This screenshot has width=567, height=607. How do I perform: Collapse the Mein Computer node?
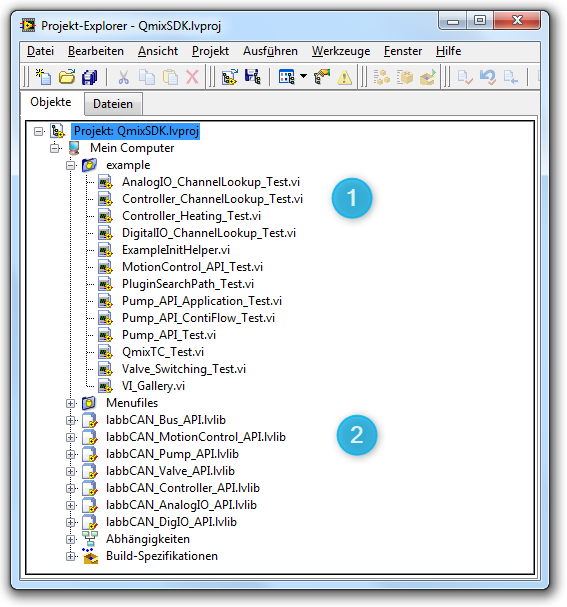point(55,148)
